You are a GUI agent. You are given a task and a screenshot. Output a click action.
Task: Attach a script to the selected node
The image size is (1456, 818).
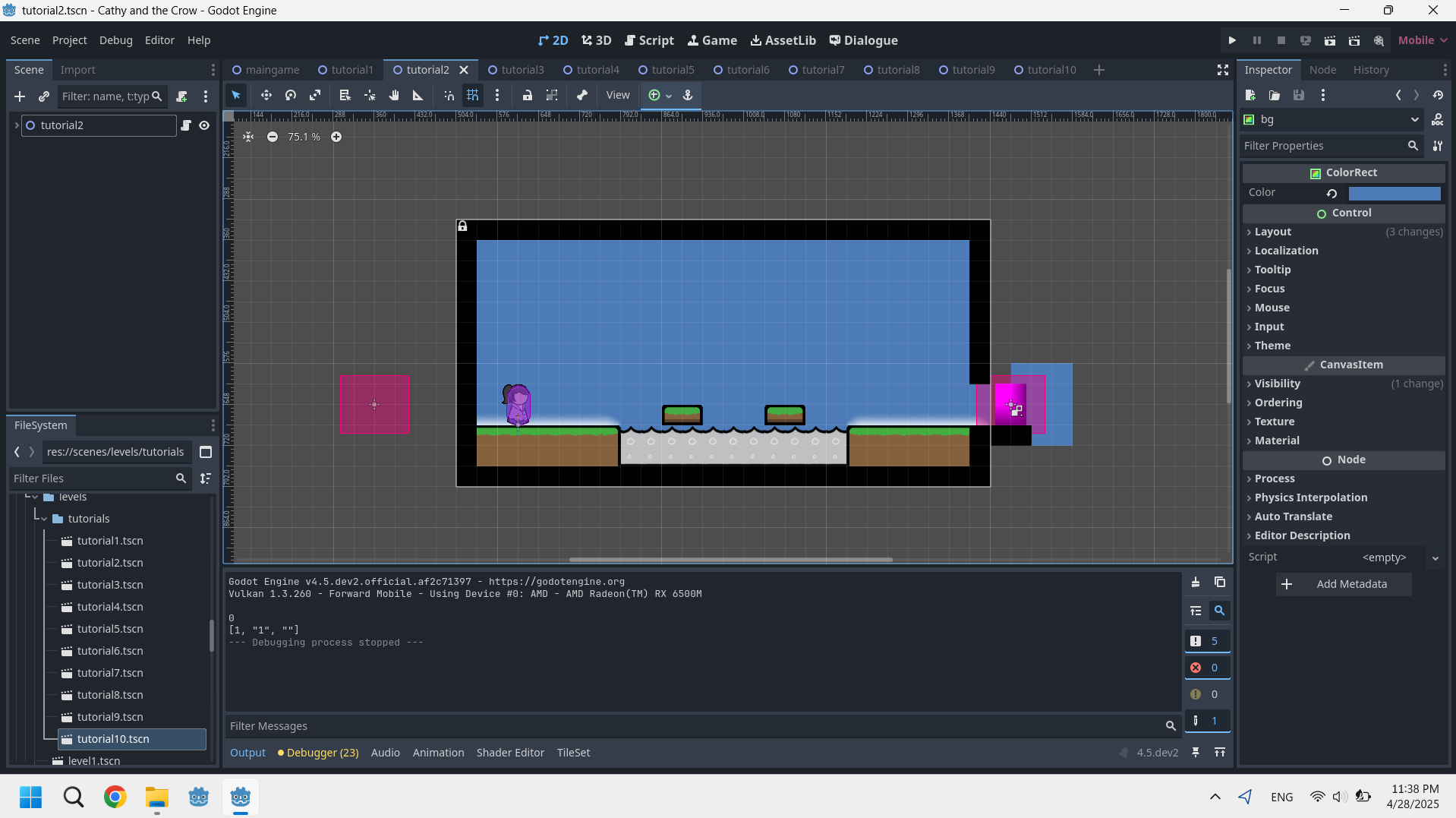pos(182,96)
